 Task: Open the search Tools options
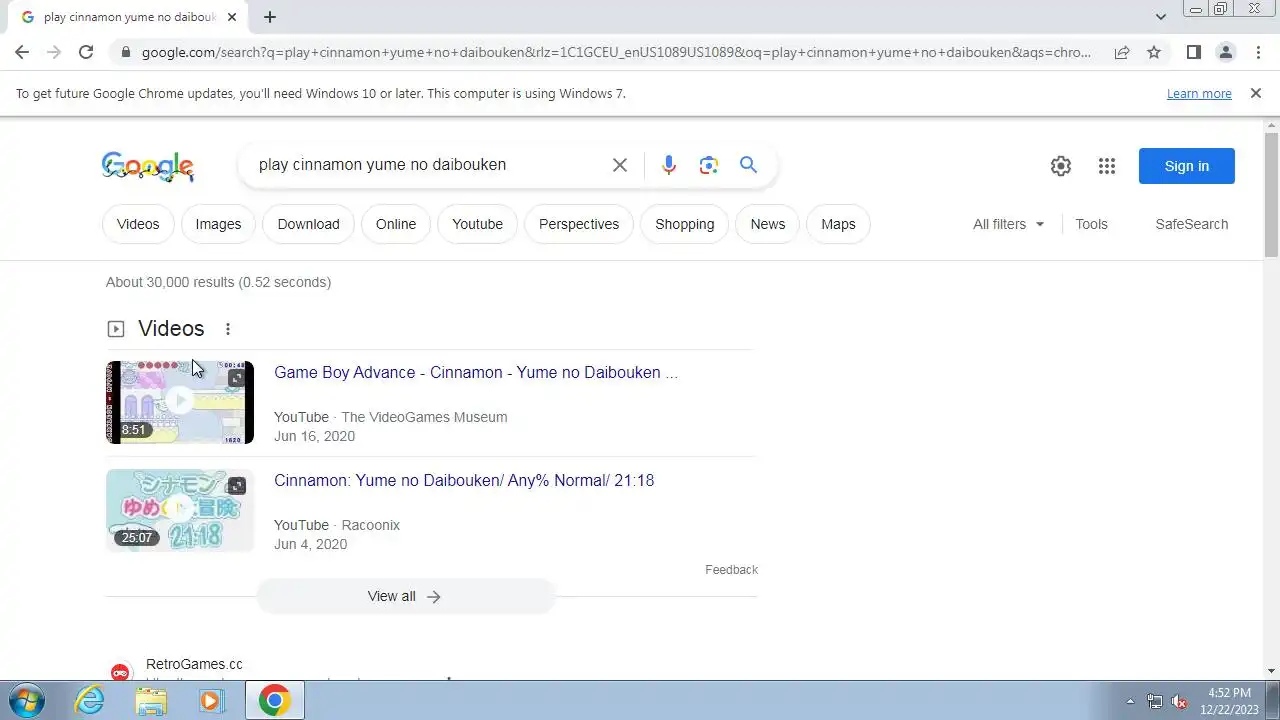pos(1091,224)
